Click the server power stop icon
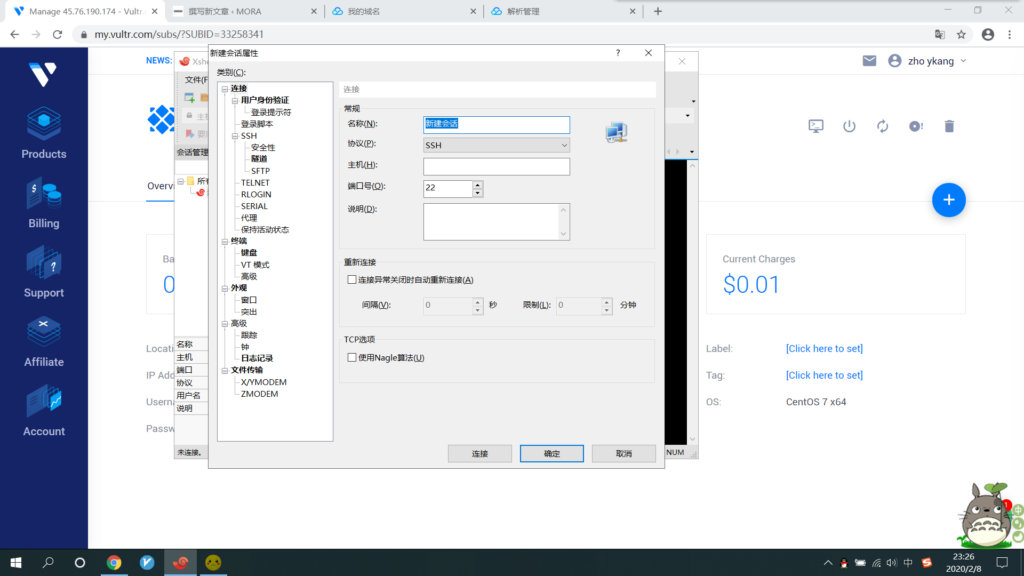1024x576 pixels. pos(849,126)
